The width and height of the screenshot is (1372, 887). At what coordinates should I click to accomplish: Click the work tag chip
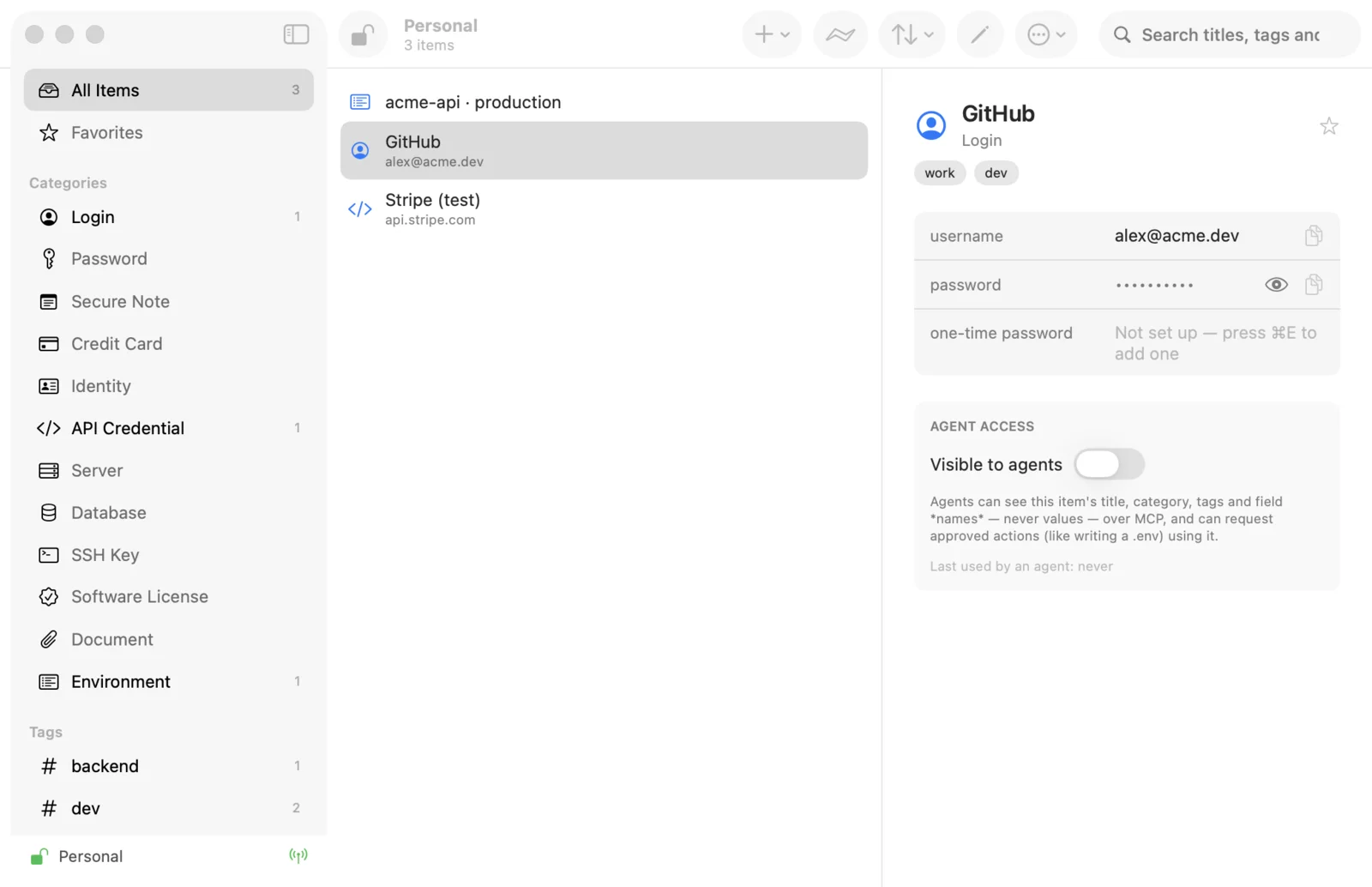click(940, 173)
